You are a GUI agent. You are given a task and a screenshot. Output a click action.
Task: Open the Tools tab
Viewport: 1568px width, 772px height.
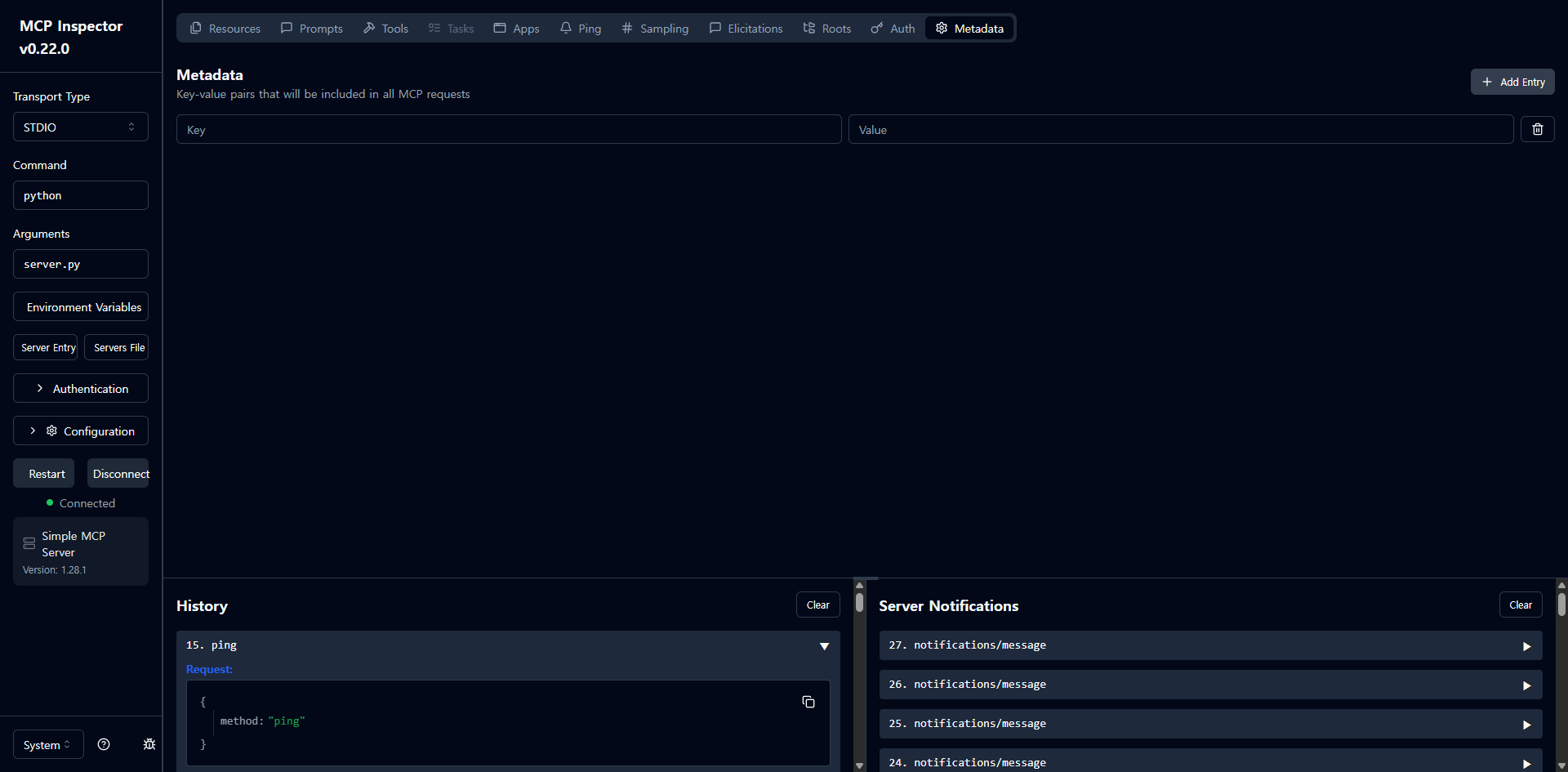click(385, 29)
